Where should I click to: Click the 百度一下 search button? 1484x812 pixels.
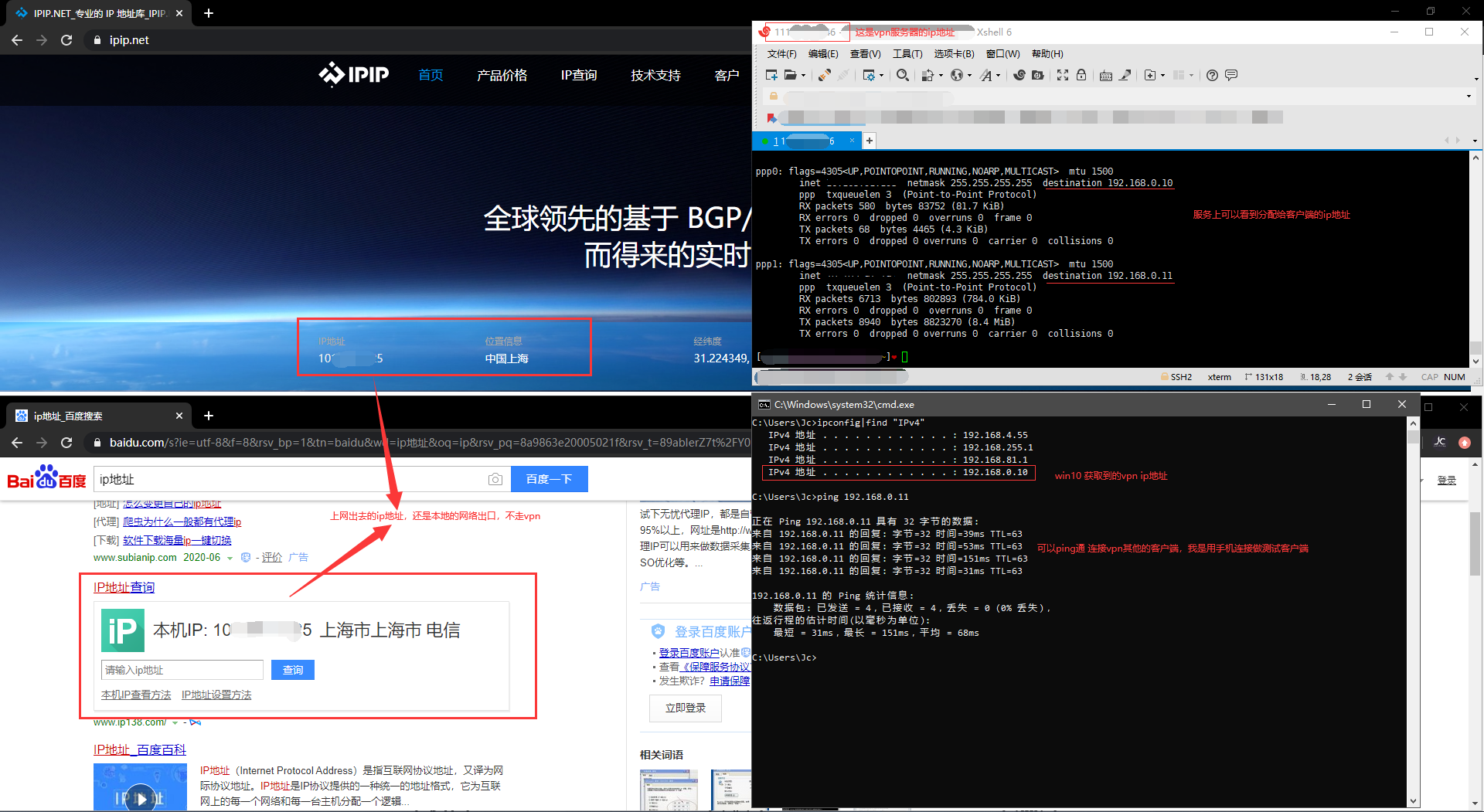click(x=549, y=479)
